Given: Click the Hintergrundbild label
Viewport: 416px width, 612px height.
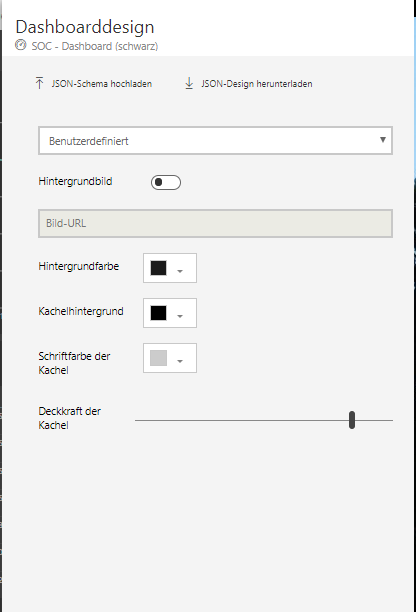Looking at the screenshot, I should [x=75, y=181].
